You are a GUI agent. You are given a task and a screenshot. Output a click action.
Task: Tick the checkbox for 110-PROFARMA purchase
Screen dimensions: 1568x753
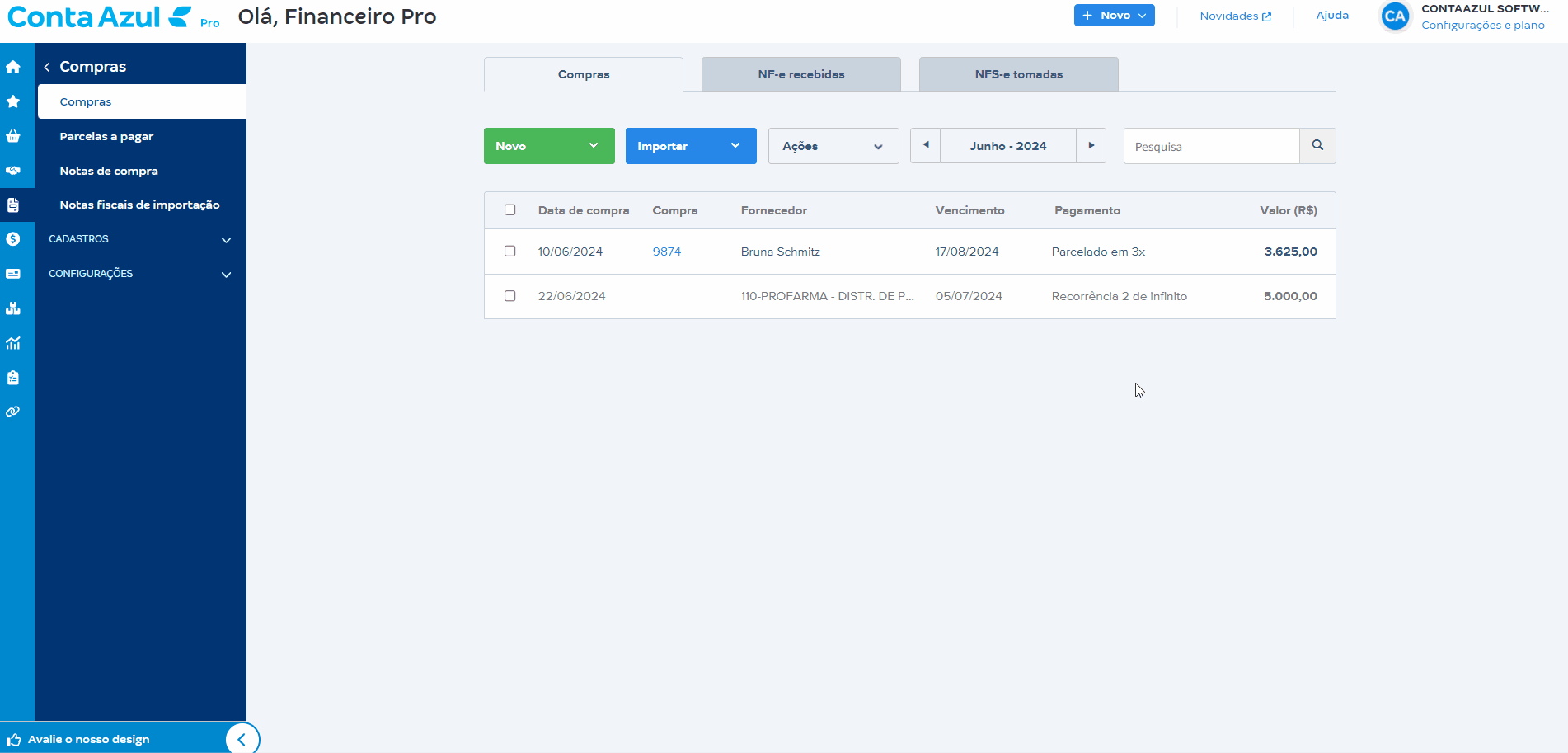pyautogui.click(x=510, y=295)
